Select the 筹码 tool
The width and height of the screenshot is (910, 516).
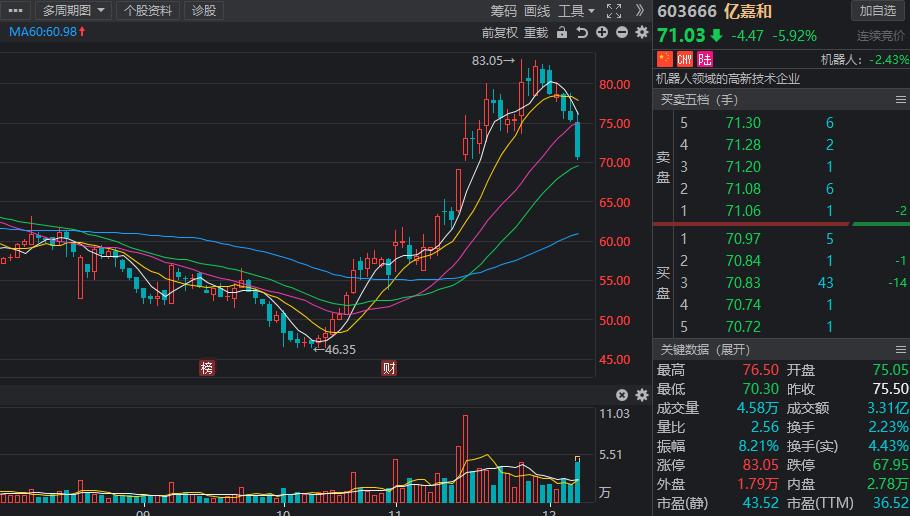pyautogui.click(x=503, y=11)
